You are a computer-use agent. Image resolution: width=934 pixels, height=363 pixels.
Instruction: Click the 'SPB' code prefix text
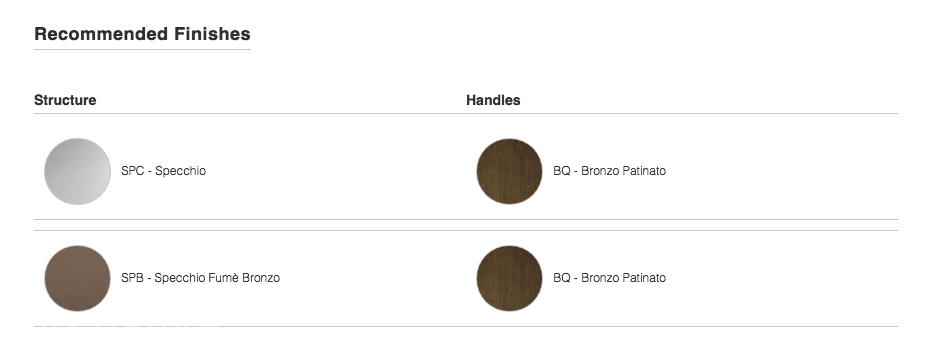pos(132,278)
